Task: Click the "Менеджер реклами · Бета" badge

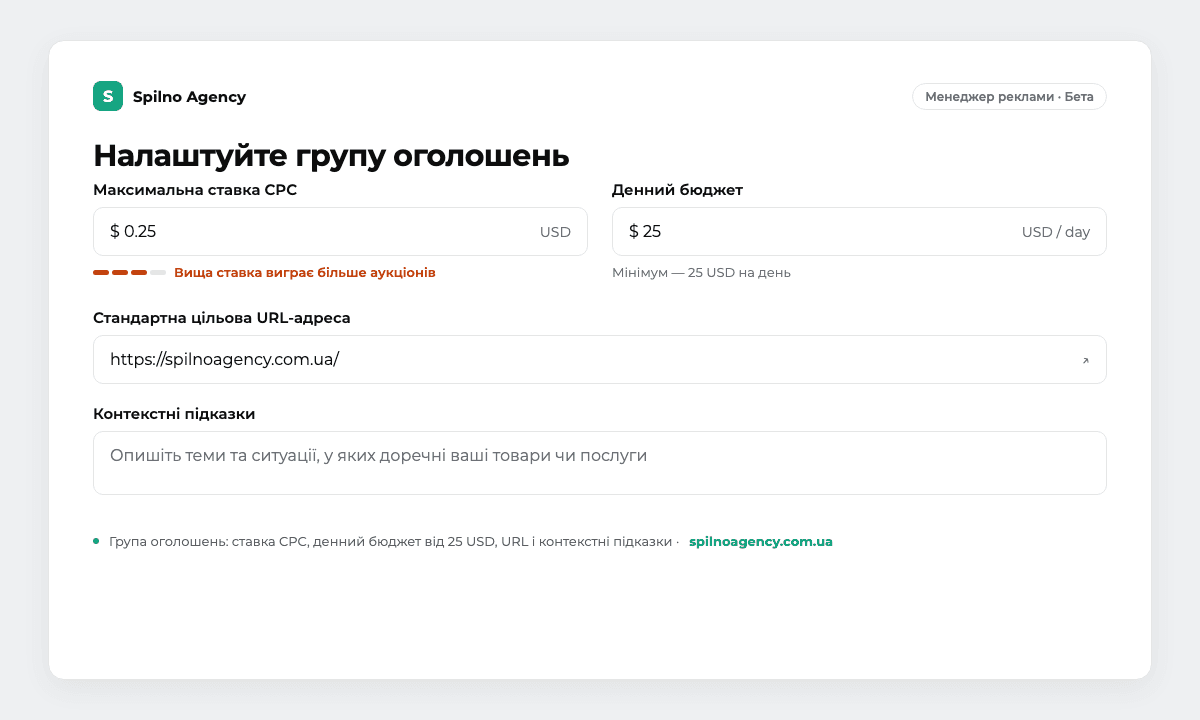Action: point(1009,97)
